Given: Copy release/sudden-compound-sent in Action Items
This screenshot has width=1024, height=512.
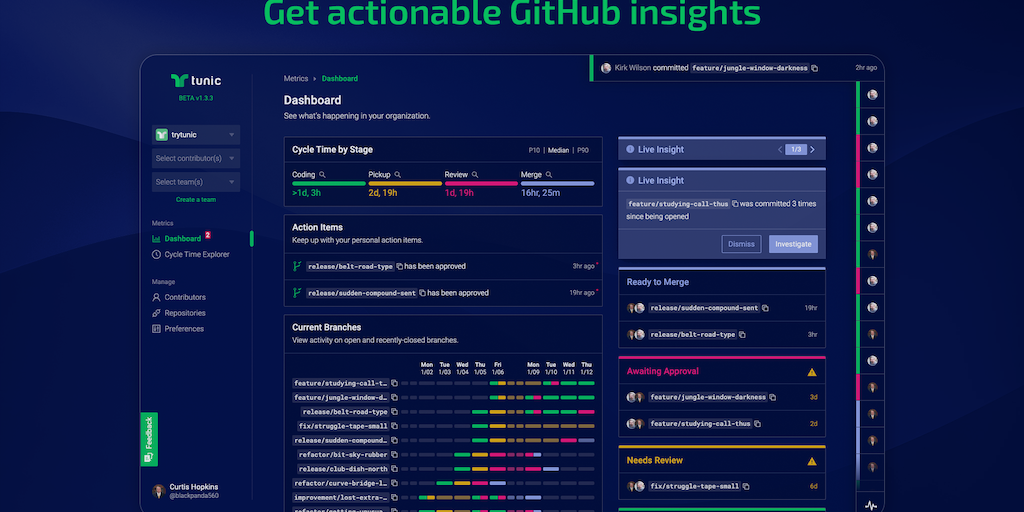Looking at the screenshot, I should (x=423, y=293).
